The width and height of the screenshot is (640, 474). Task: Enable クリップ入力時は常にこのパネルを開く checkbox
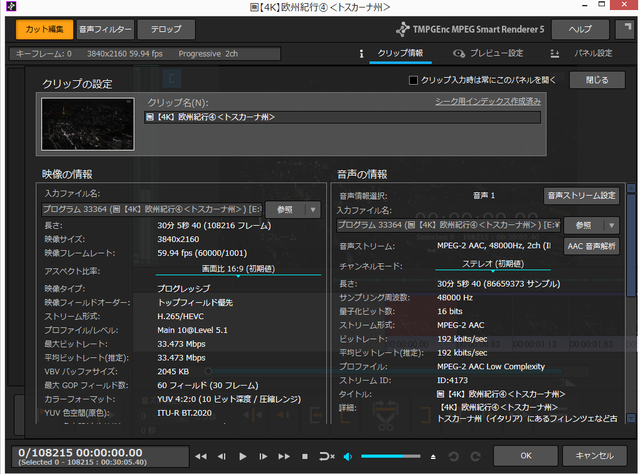pos(413,80)
